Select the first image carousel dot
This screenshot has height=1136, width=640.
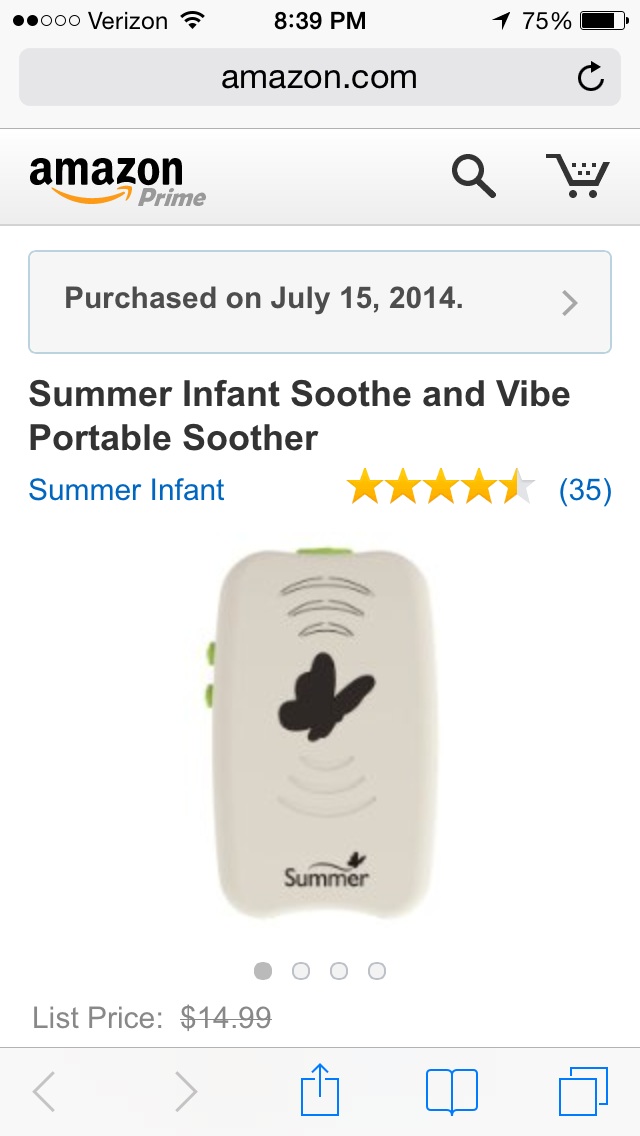(263, 971)
